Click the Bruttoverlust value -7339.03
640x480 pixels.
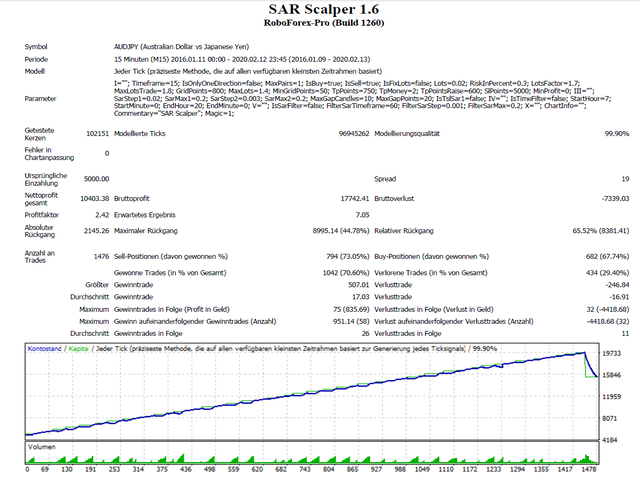616,198
